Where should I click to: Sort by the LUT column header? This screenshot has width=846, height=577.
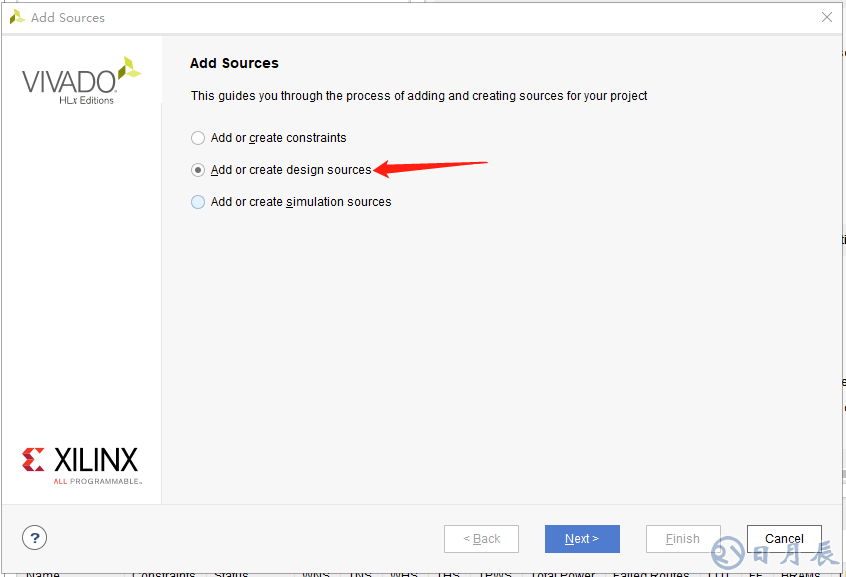click(717, 574)
